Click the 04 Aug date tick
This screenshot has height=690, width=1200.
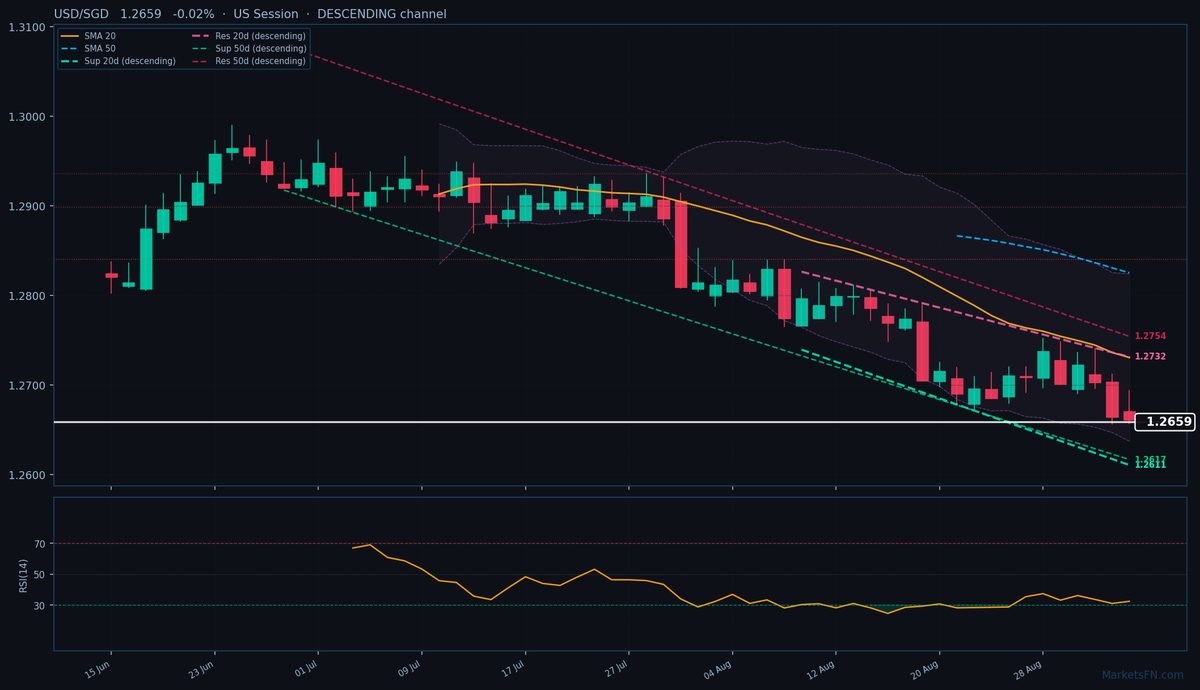coord(718,668)
